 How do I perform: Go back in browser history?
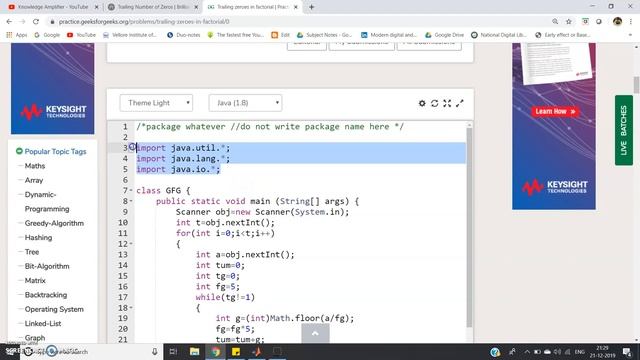(9, 22)
